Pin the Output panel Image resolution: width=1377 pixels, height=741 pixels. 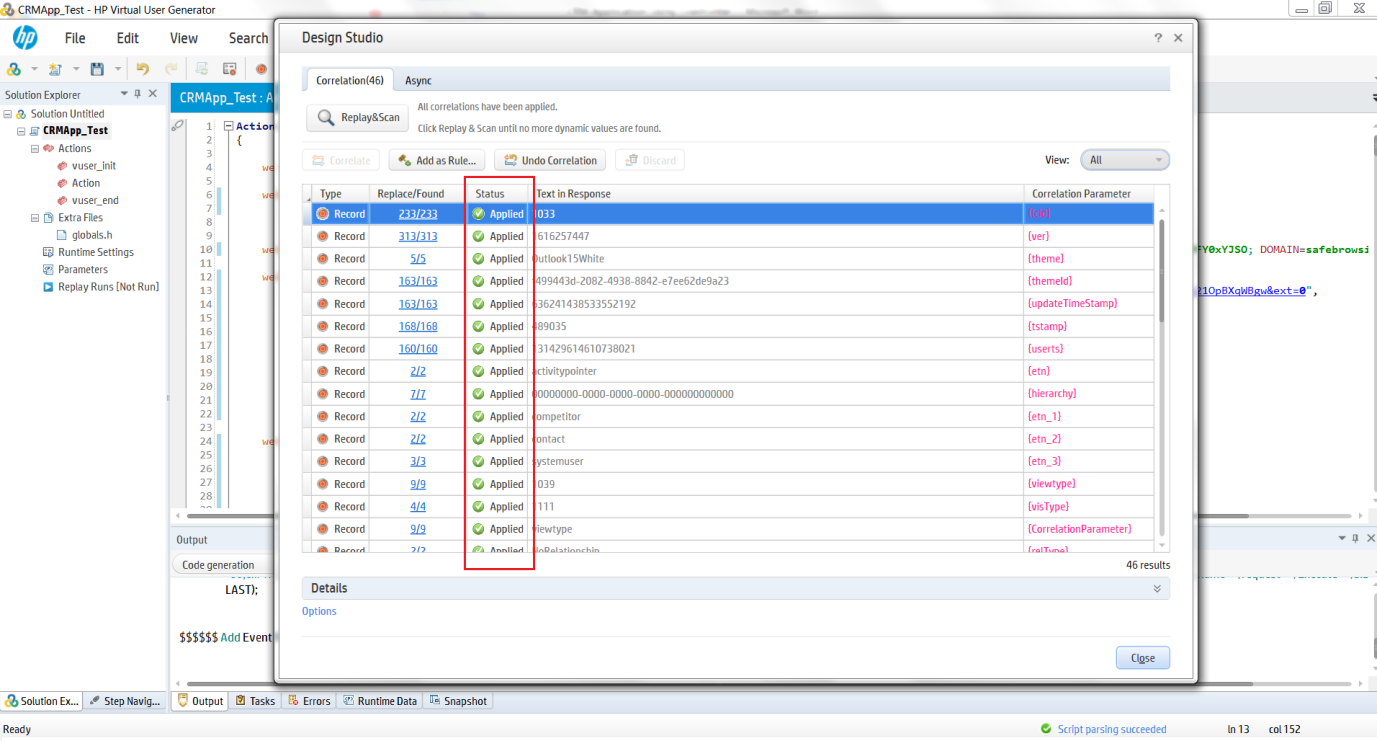tap(1356, 538)
